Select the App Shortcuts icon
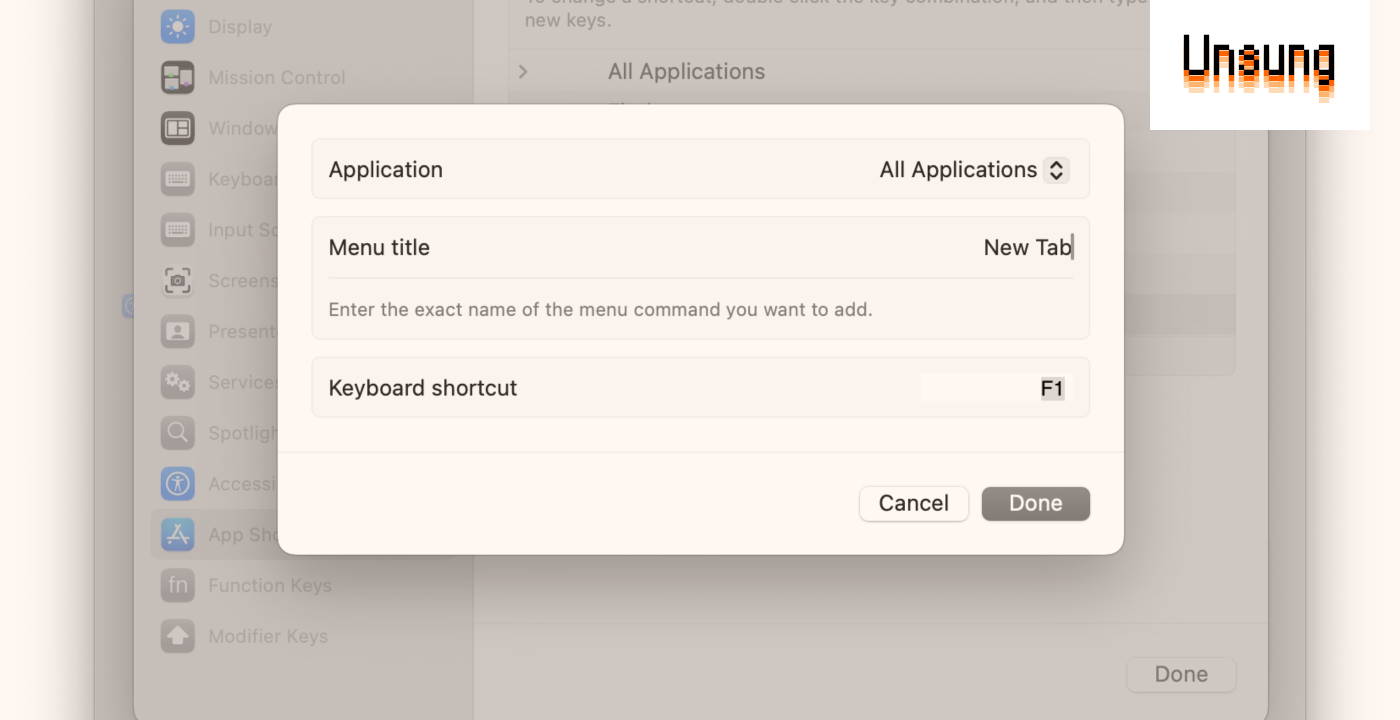 178,535
